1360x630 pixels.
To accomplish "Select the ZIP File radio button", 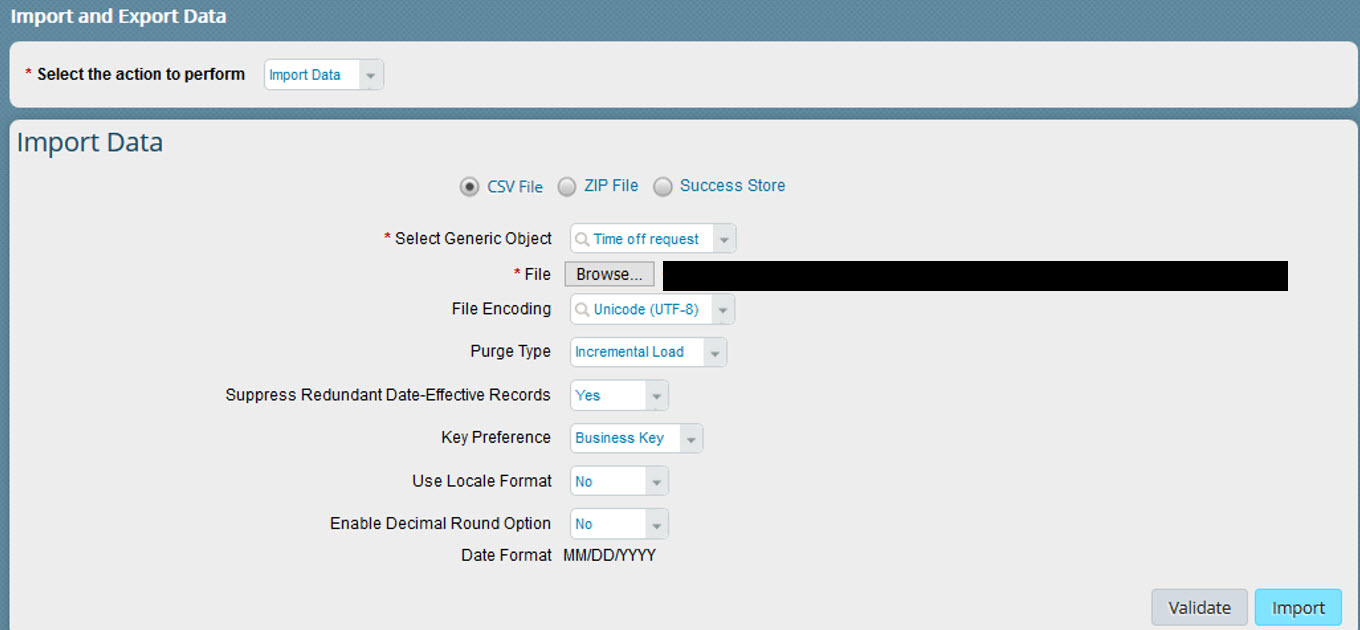I will click(x=567, y=186).
